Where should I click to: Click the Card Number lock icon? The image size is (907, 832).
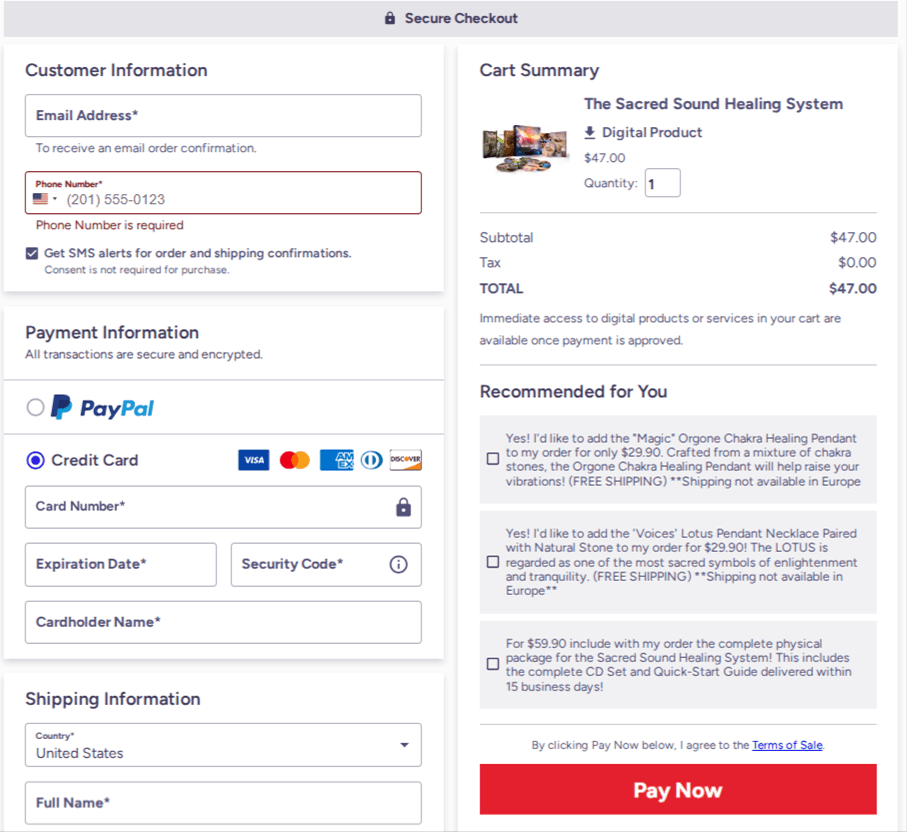(x=403, y=507)
